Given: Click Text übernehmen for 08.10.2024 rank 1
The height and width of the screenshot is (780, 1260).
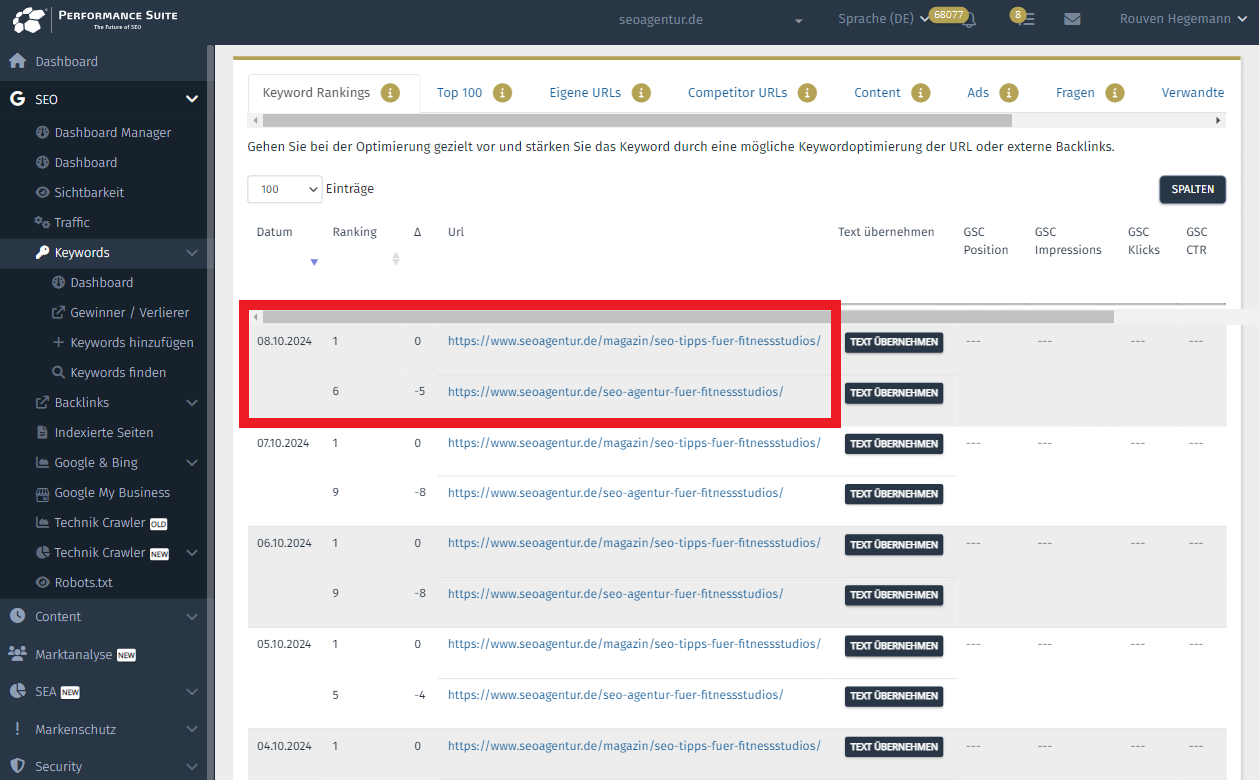Looking at the screenshot, I should (x=894, y=342).
